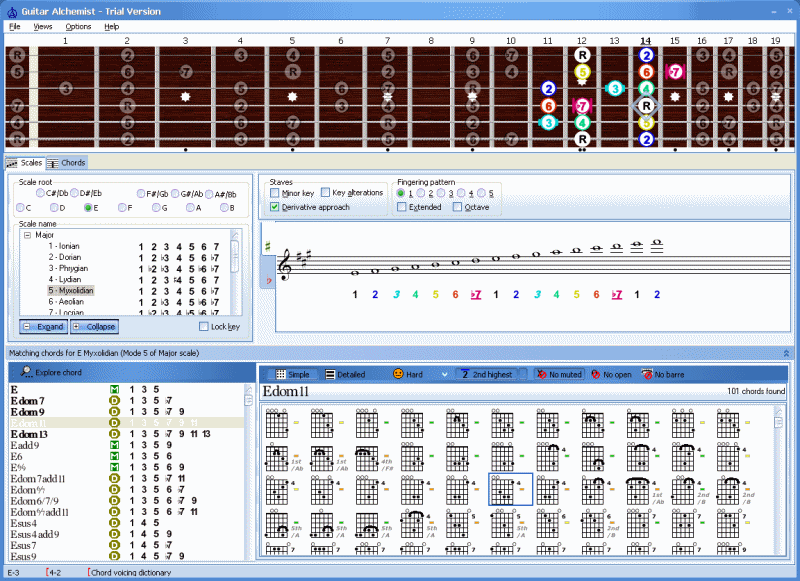The image size is (800, 581).
Task: Switch to Simple chord diagram view
Action: click(x=291, y=374)
